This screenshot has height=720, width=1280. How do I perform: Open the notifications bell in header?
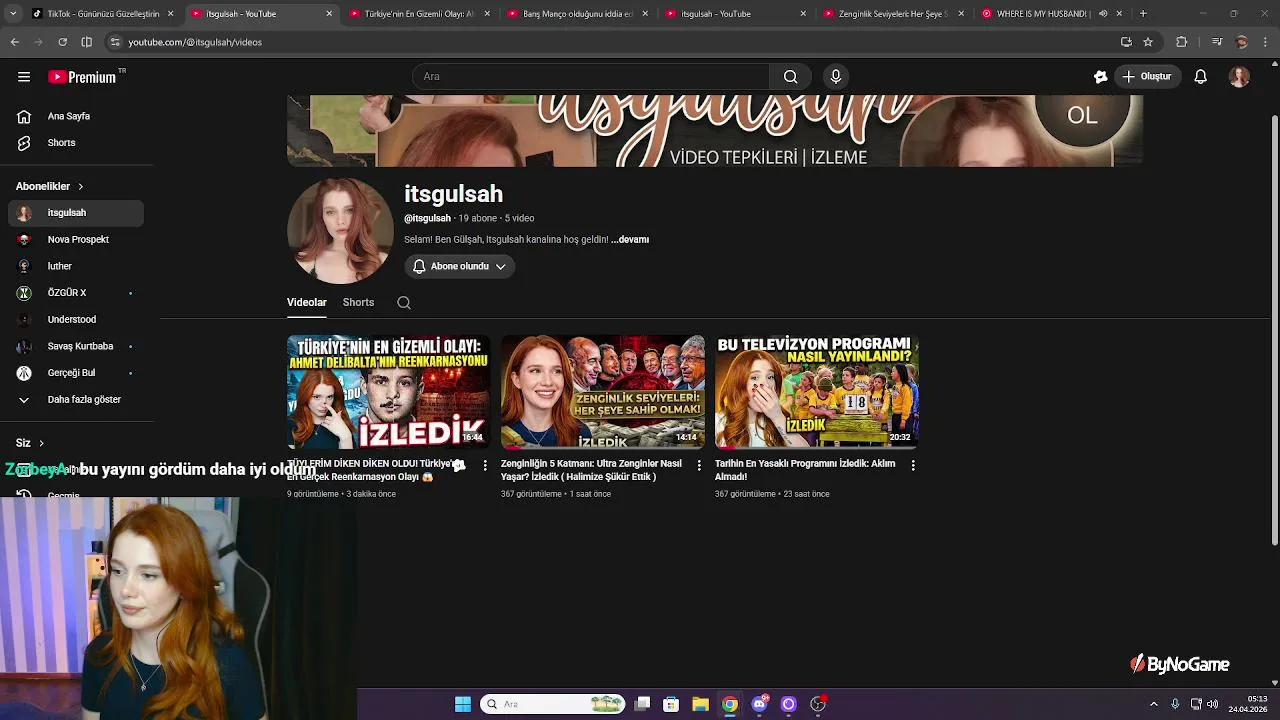(x=1201, y=77)
